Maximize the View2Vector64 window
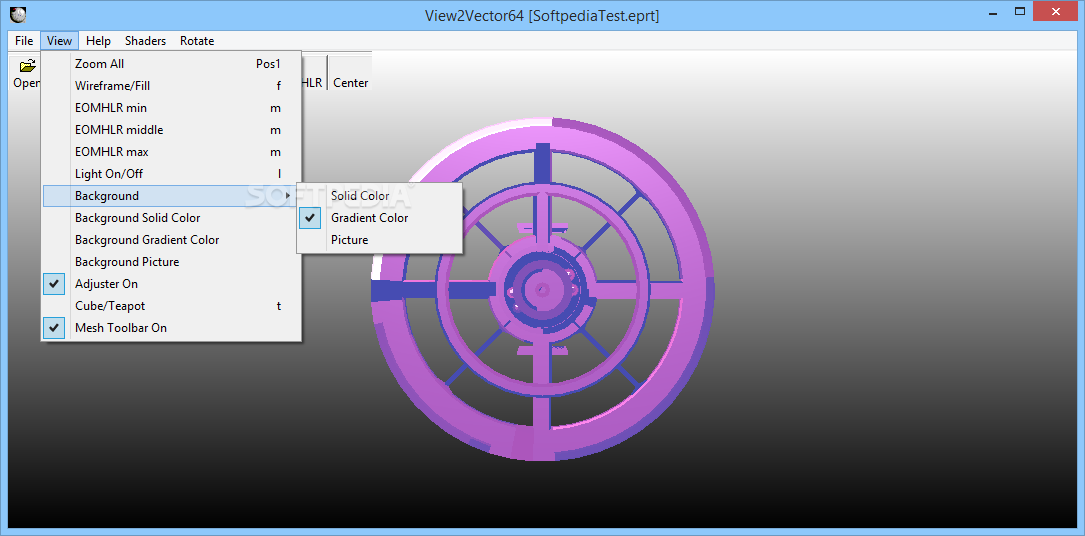1085x536 pixels. (1019, 12)
